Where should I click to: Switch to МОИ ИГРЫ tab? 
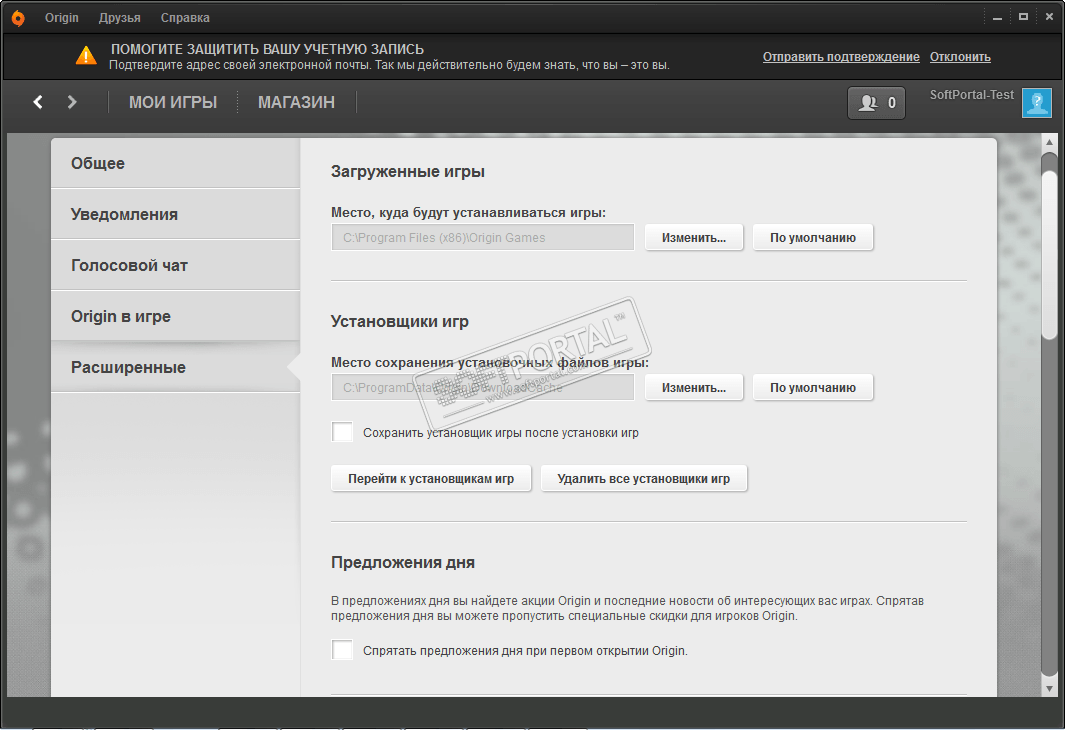click(173, 102)
